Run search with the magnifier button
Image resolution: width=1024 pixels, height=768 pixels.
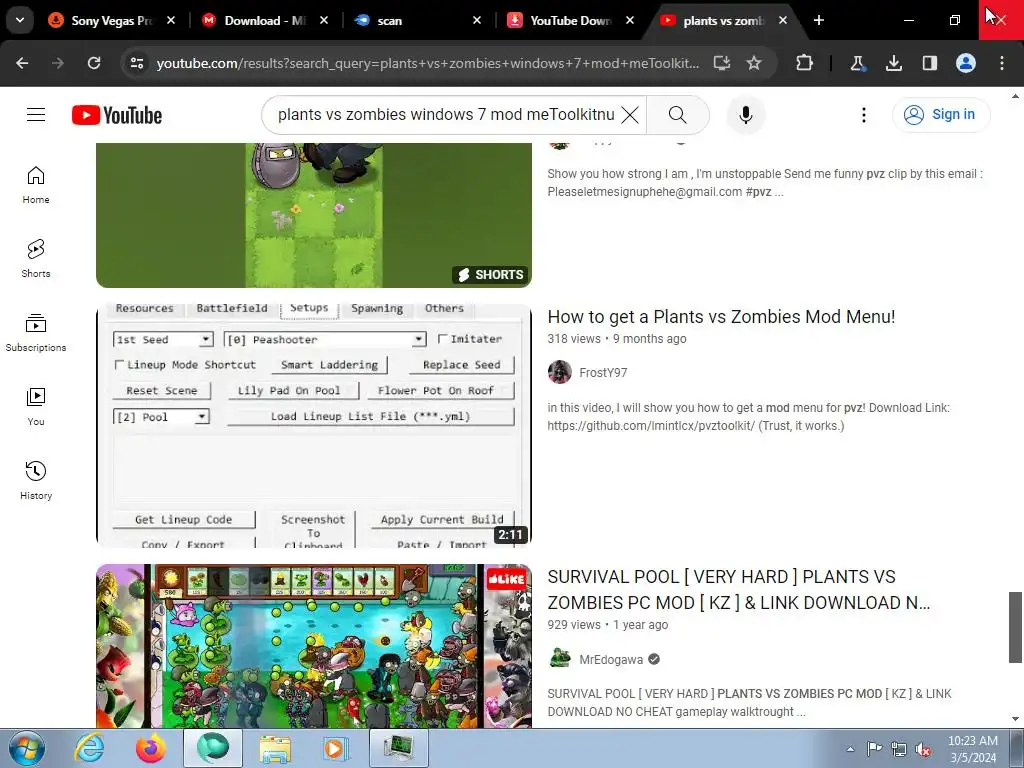tap(678, 115)
